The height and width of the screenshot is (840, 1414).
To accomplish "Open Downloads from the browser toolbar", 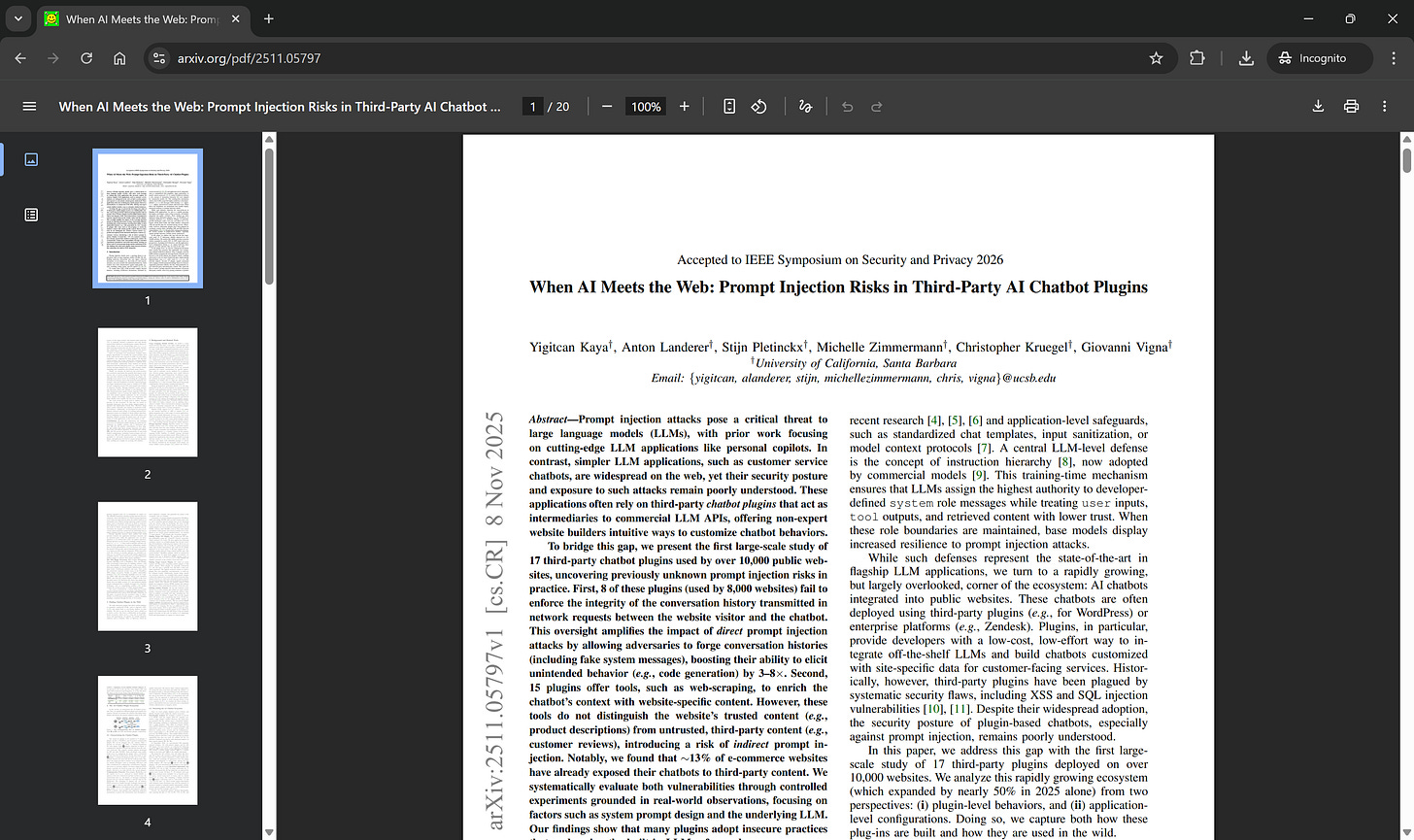I will [x=1246, y=58].
